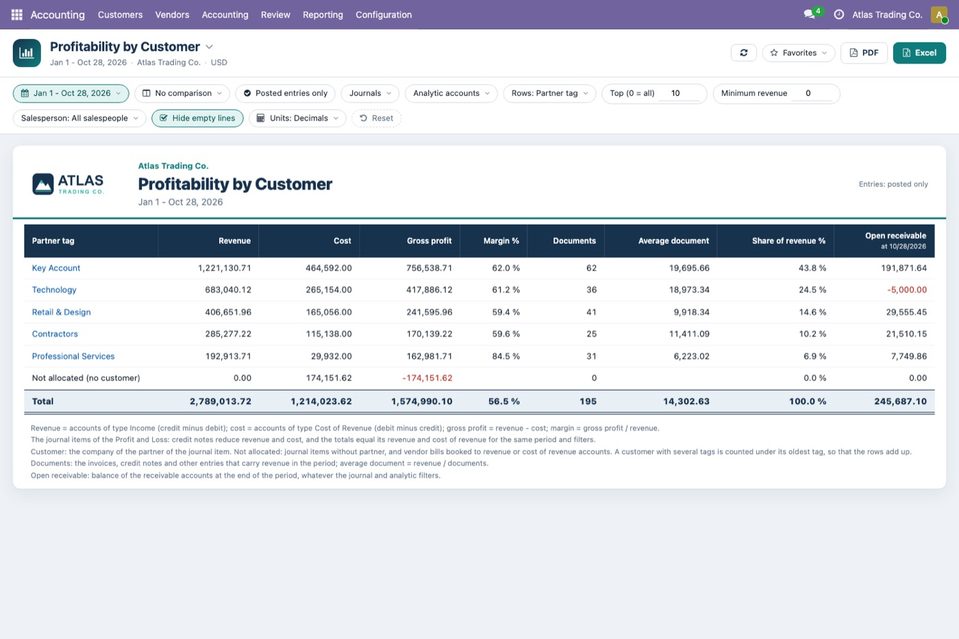Click the Accounting app title

(x=57, y=14)
